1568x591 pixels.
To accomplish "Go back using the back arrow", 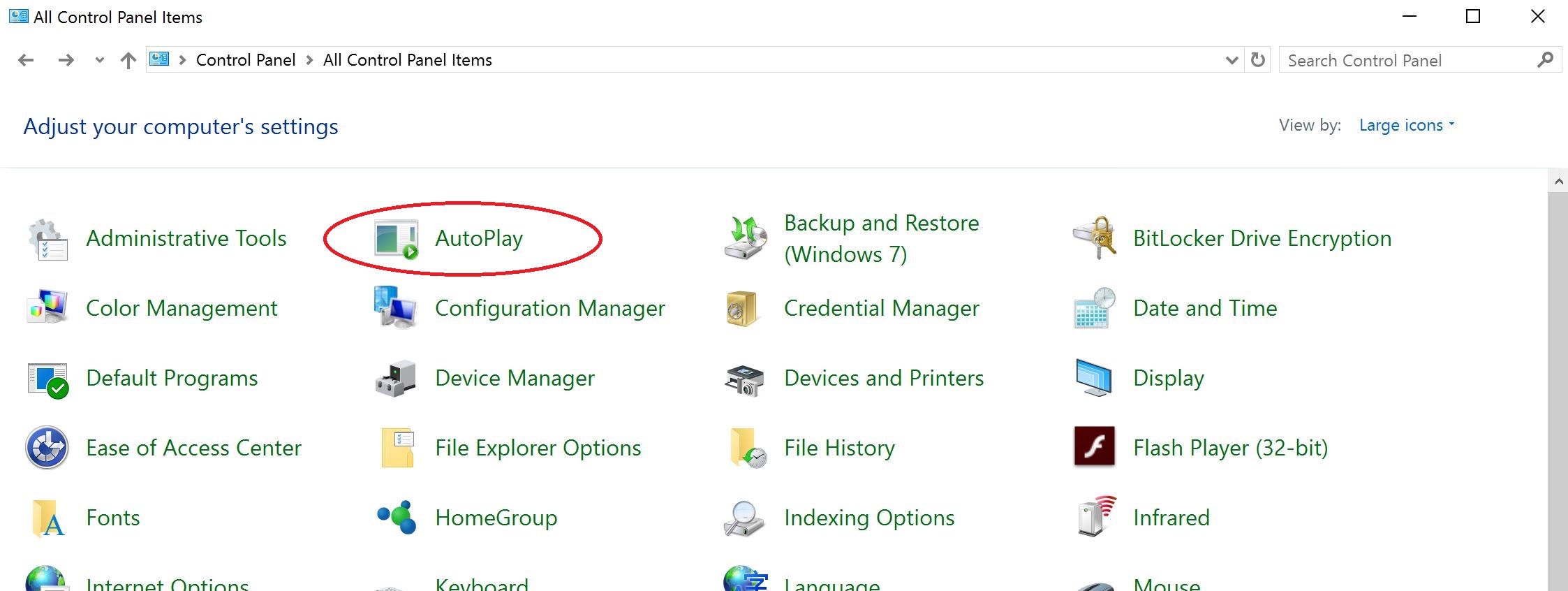I will [x=26, y=60].
